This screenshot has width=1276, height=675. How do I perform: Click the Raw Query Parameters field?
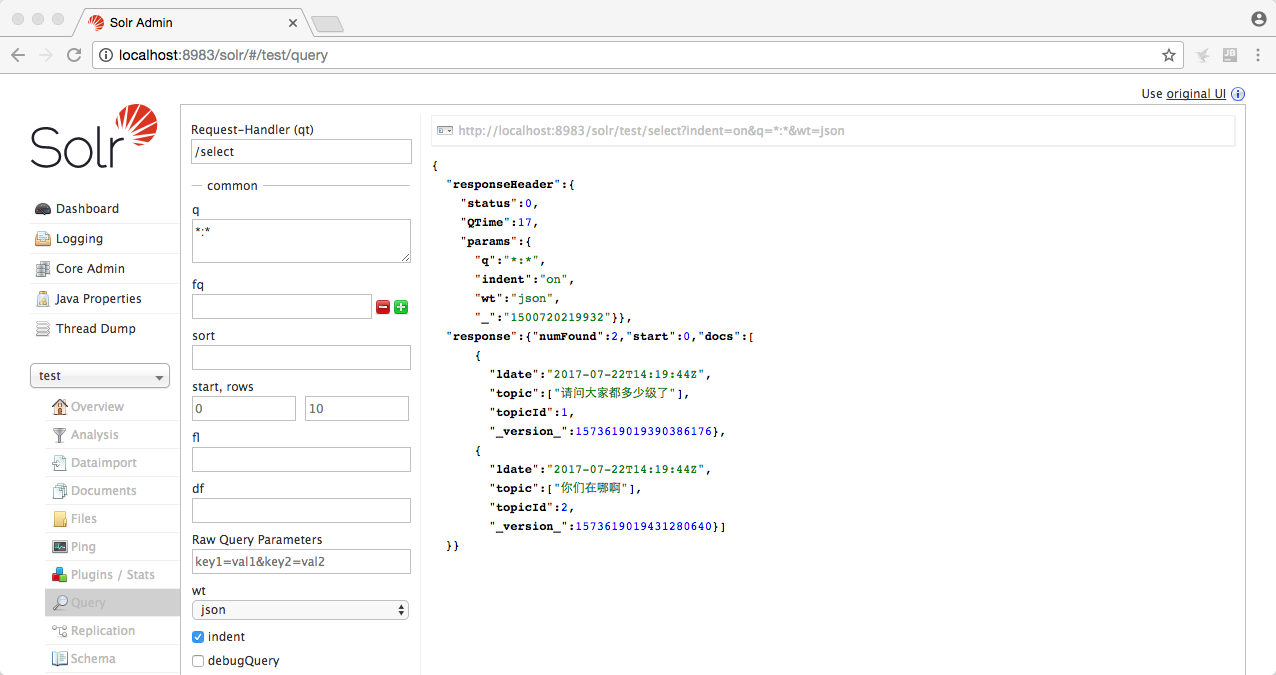pos(301,561)
